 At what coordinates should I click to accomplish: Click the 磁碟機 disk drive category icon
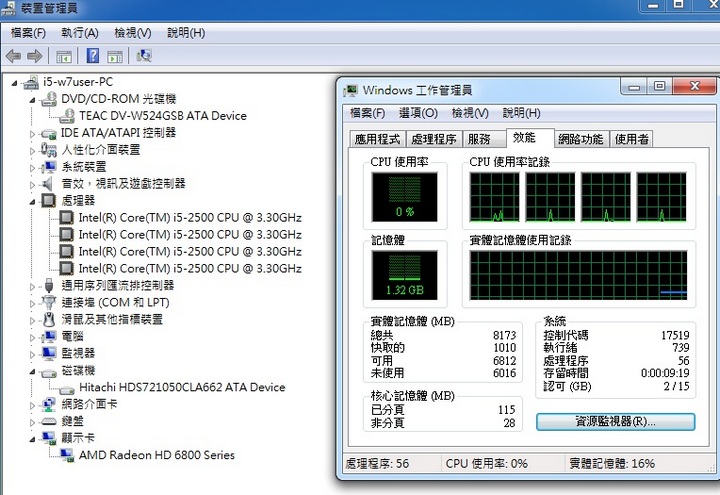(x=49, y=372)
